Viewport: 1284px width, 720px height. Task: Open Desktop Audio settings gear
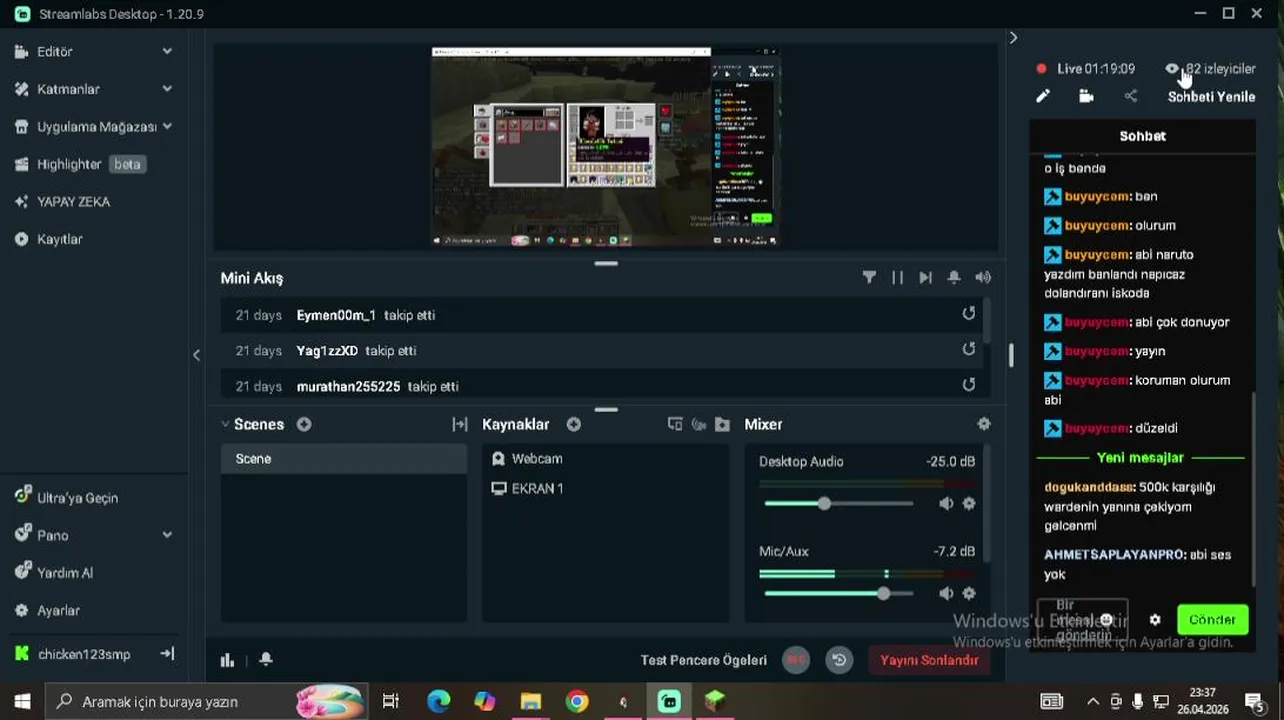pos(969,504)
